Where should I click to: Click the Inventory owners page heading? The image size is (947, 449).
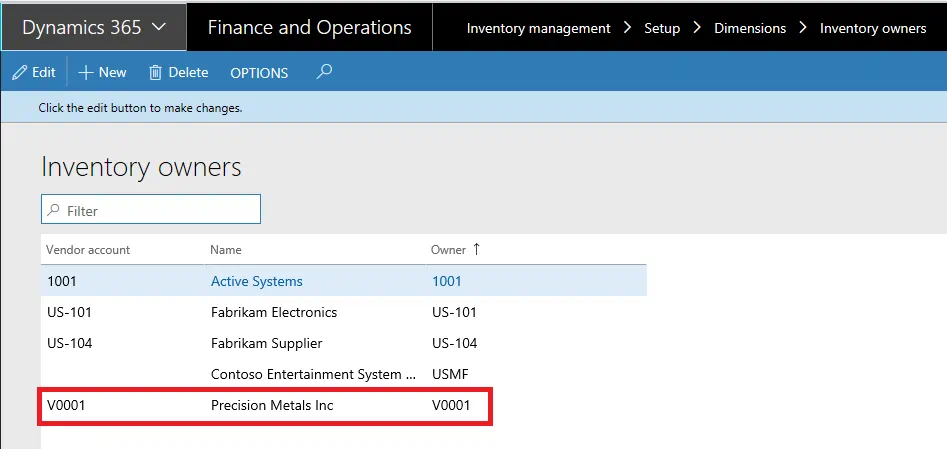click(x=141, y=167)
